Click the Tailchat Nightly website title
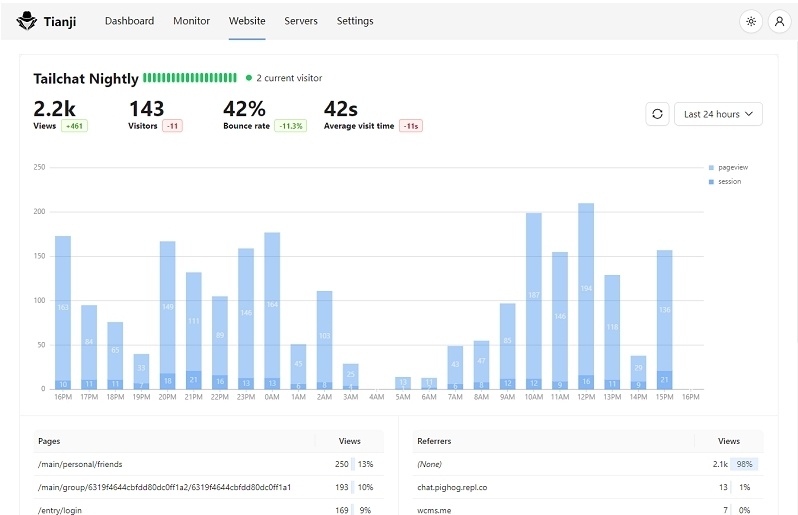The width and height of the screenshot is (798, 515). (86, 78)
